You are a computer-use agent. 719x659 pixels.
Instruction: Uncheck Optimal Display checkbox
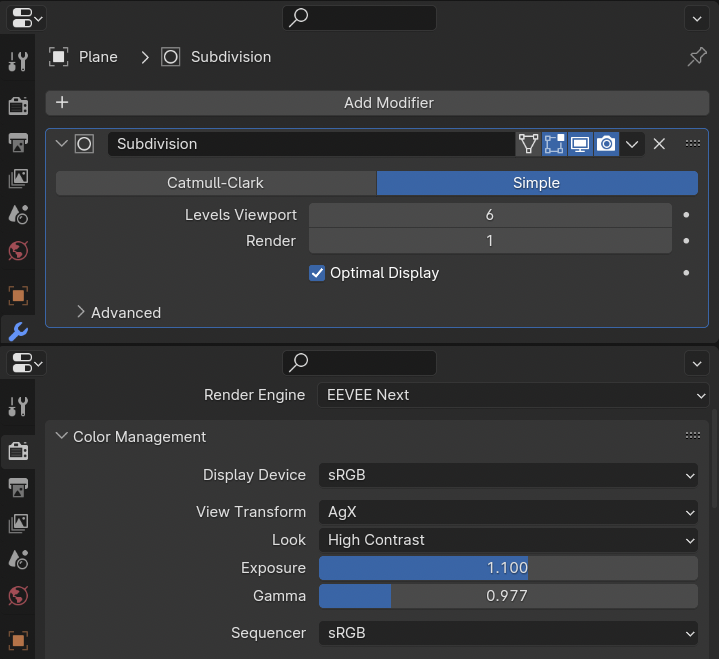click(x=317, y=273)
